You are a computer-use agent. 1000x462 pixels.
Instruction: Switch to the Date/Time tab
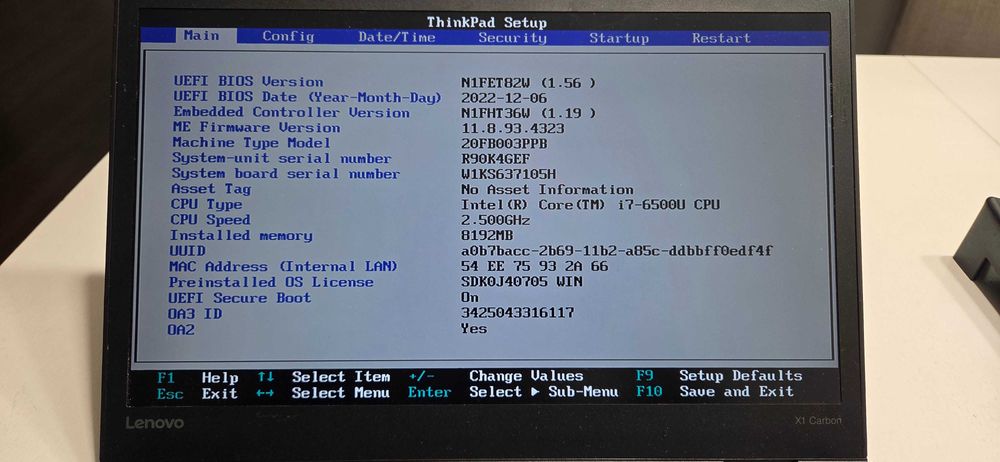click(397, 38)
